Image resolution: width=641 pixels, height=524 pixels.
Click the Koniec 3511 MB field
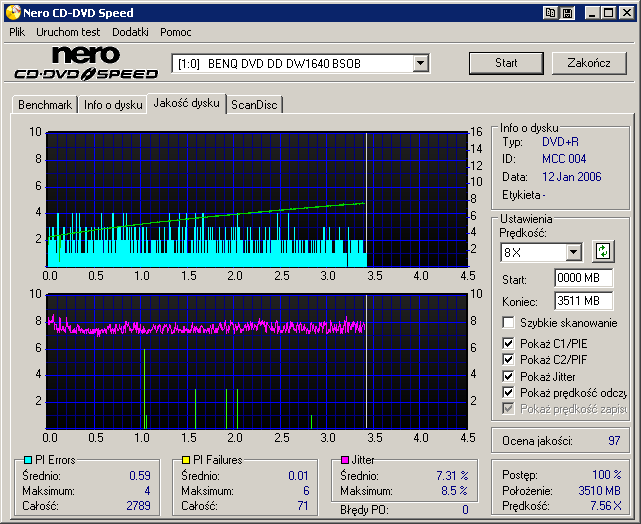point(584,301)
